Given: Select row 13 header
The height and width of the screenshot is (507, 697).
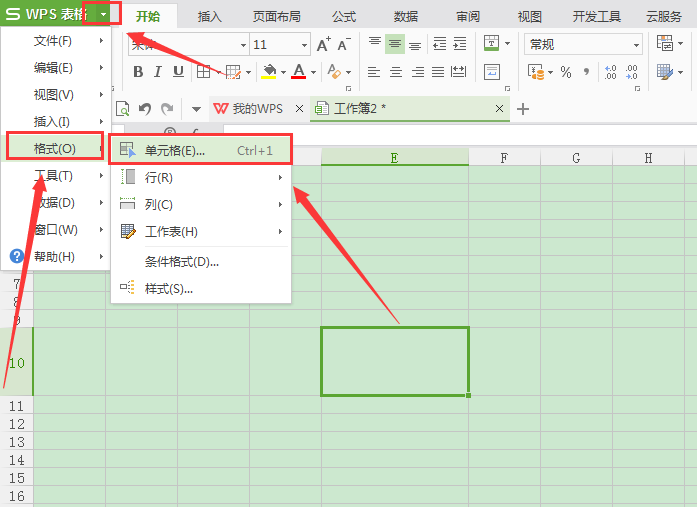Looking at the screenshot, I should pos(16,442).
